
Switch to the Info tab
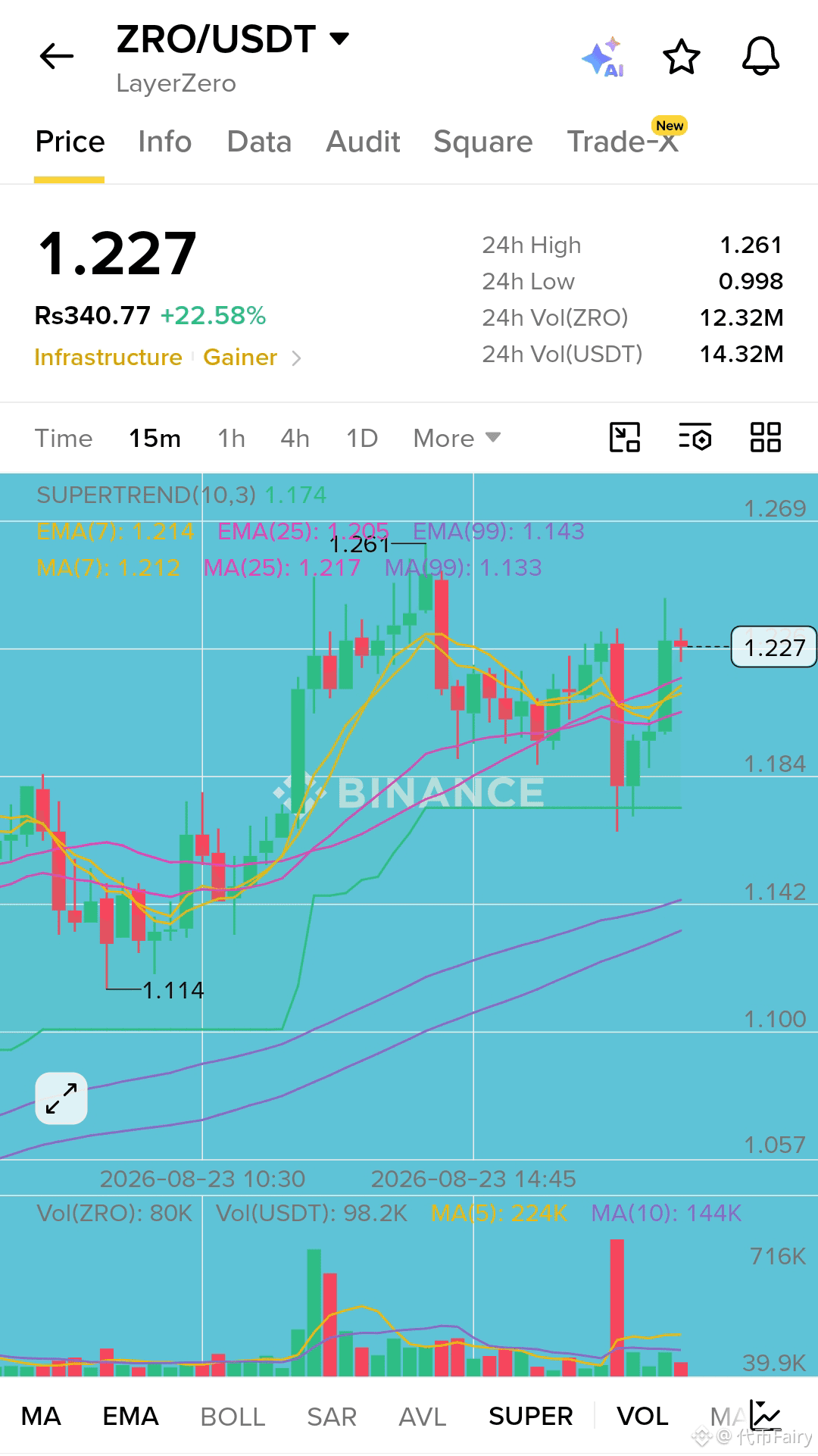[165, 142]
